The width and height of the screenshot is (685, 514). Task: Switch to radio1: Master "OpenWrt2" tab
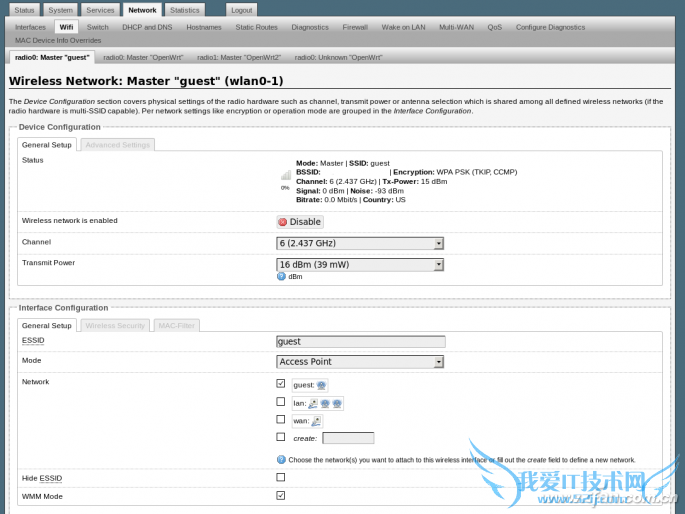point(239,57)
